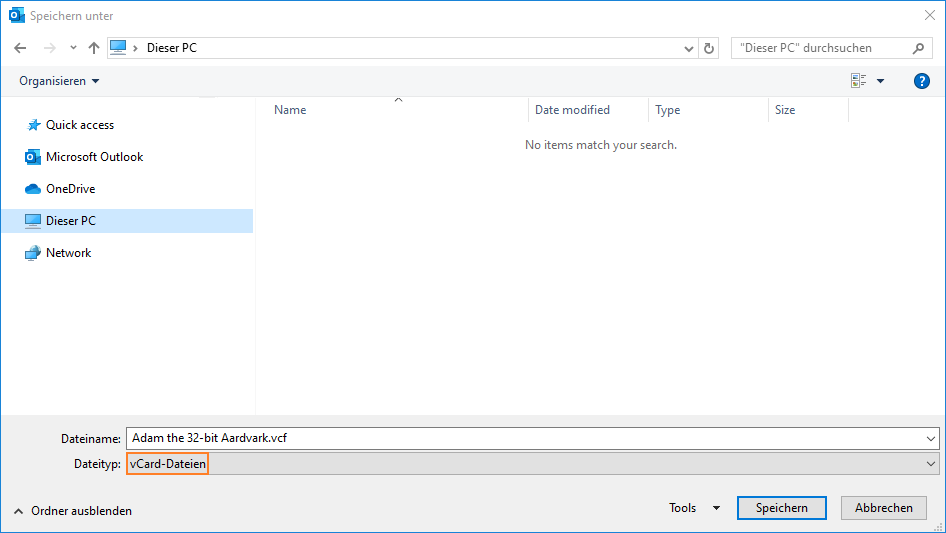The height and width of the screenshot is (533, 946).
Task: Go up one folder level
Action: [x=94, y=48]
